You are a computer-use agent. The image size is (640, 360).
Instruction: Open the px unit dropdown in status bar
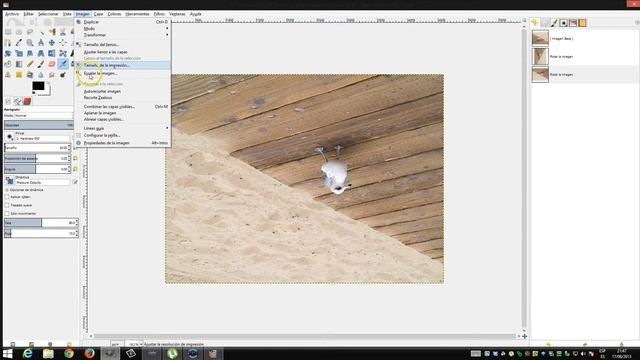click(117, 344)
